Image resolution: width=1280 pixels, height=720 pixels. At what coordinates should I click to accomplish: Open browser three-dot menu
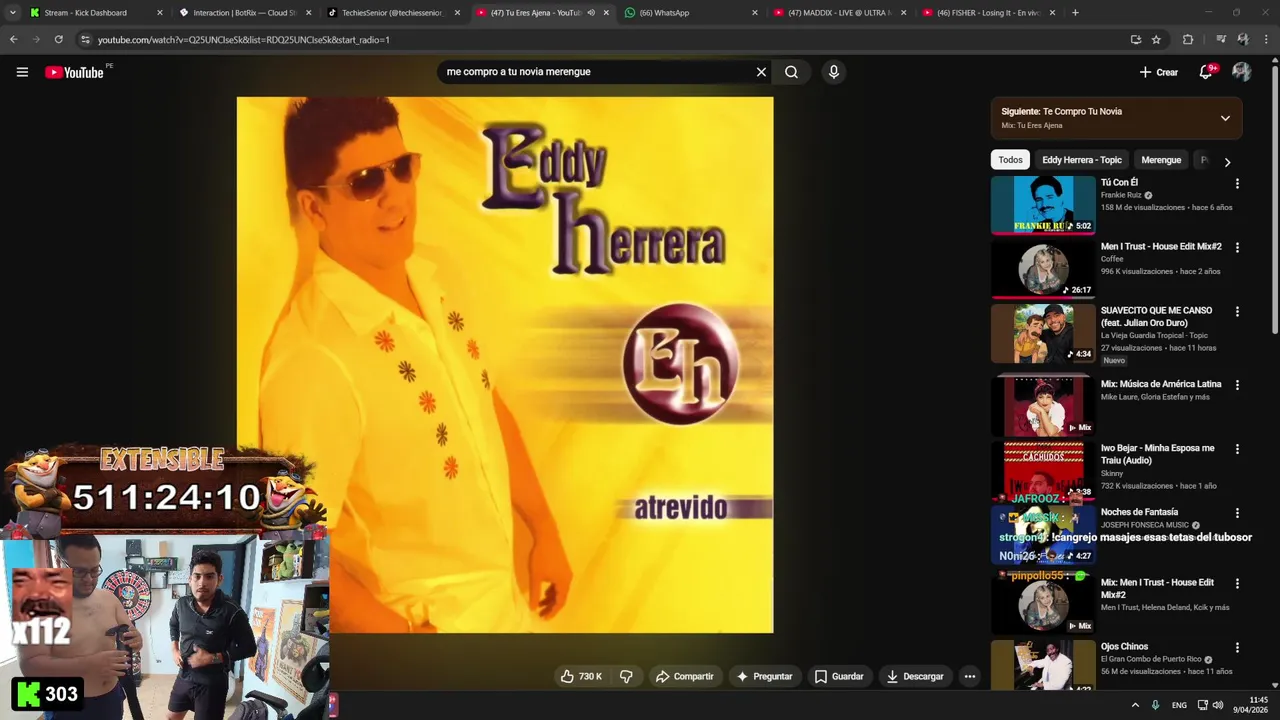coord(1266,40)
